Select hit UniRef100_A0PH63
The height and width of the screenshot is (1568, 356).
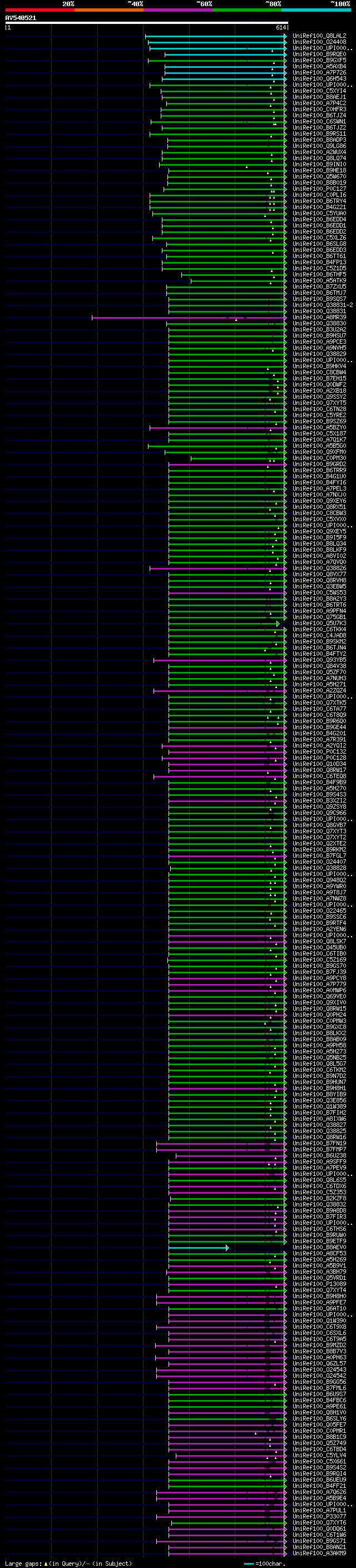click(x=319, y=1357)
